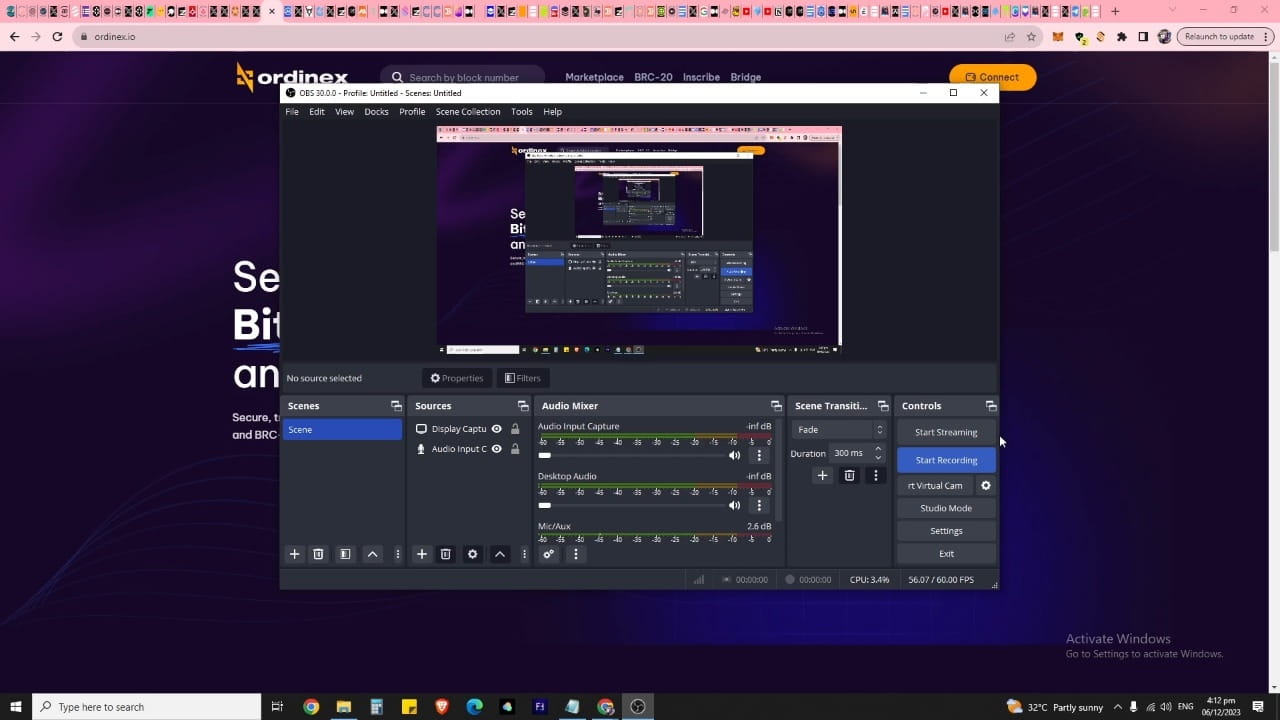The image size is (1280, 720).
Task: Select the Scene item in Scenes list
Action: (342, 430)
